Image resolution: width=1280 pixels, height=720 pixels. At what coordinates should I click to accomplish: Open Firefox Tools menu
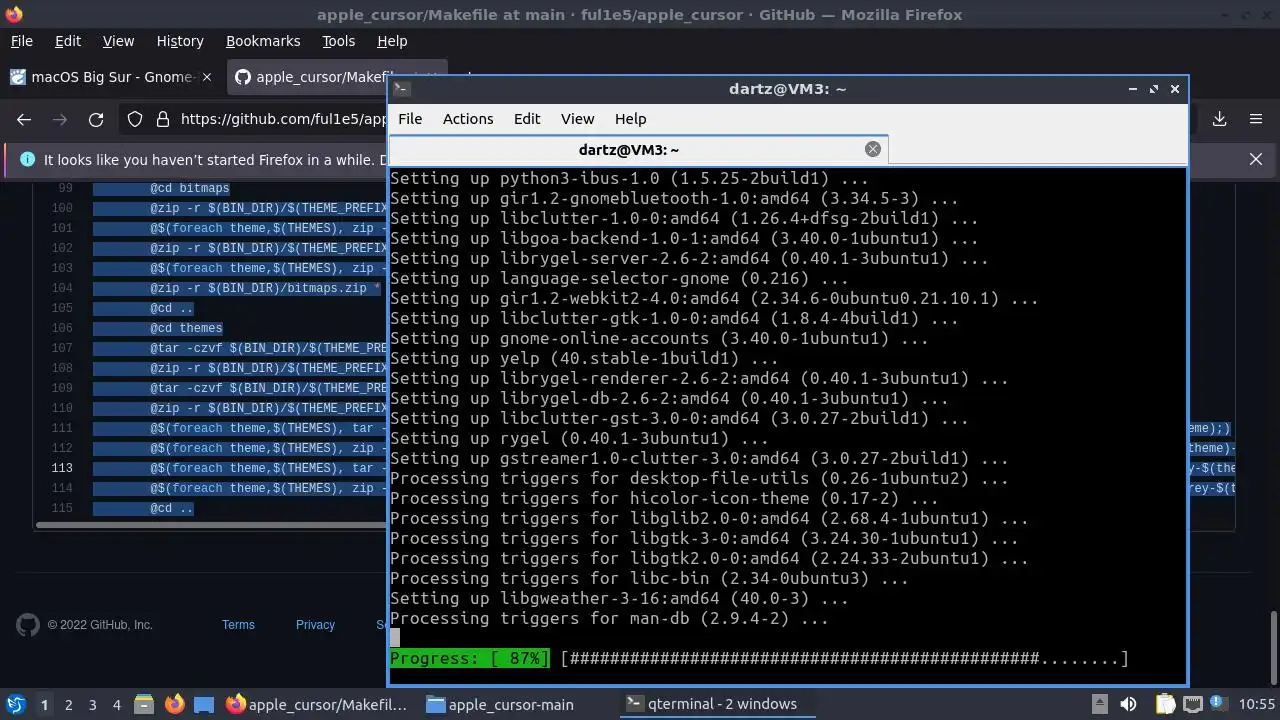(x=338, y=41)
